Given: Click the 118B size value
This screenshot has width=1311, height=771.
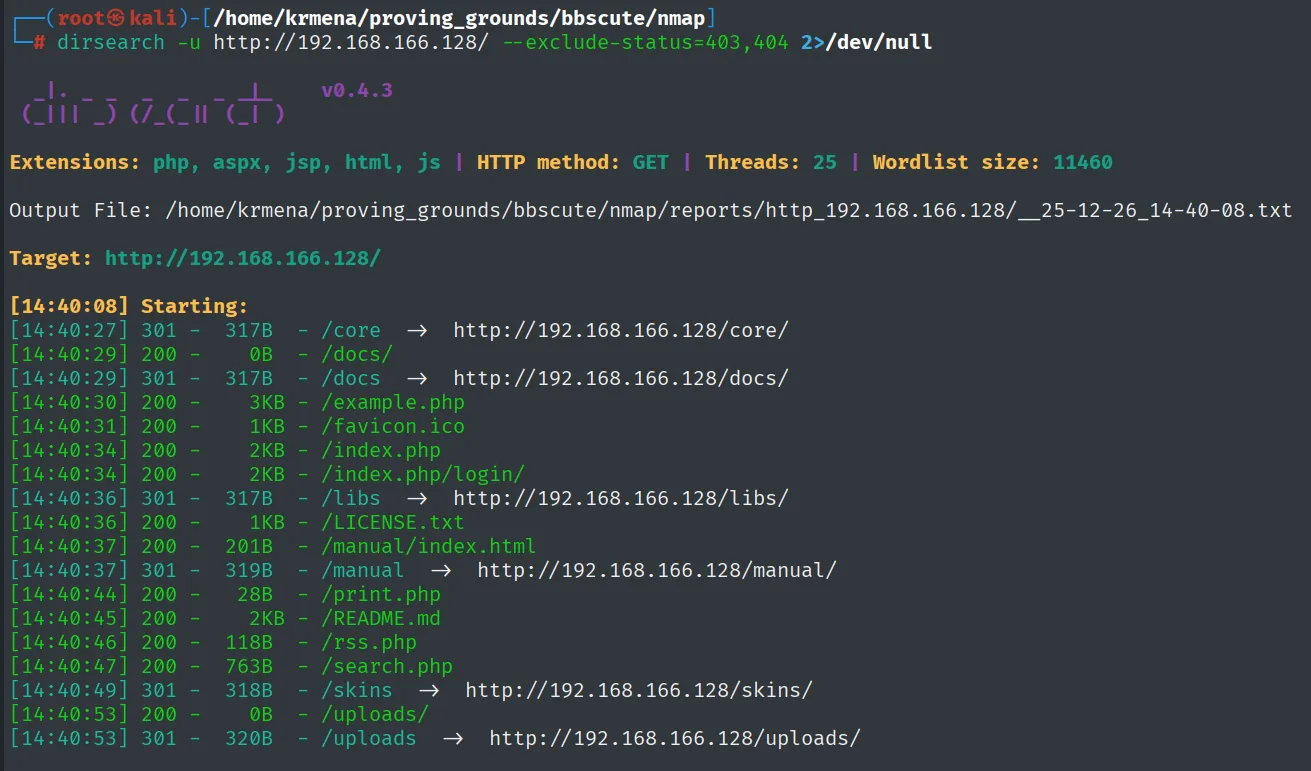Looking at the screenshot, I should 249,642.
